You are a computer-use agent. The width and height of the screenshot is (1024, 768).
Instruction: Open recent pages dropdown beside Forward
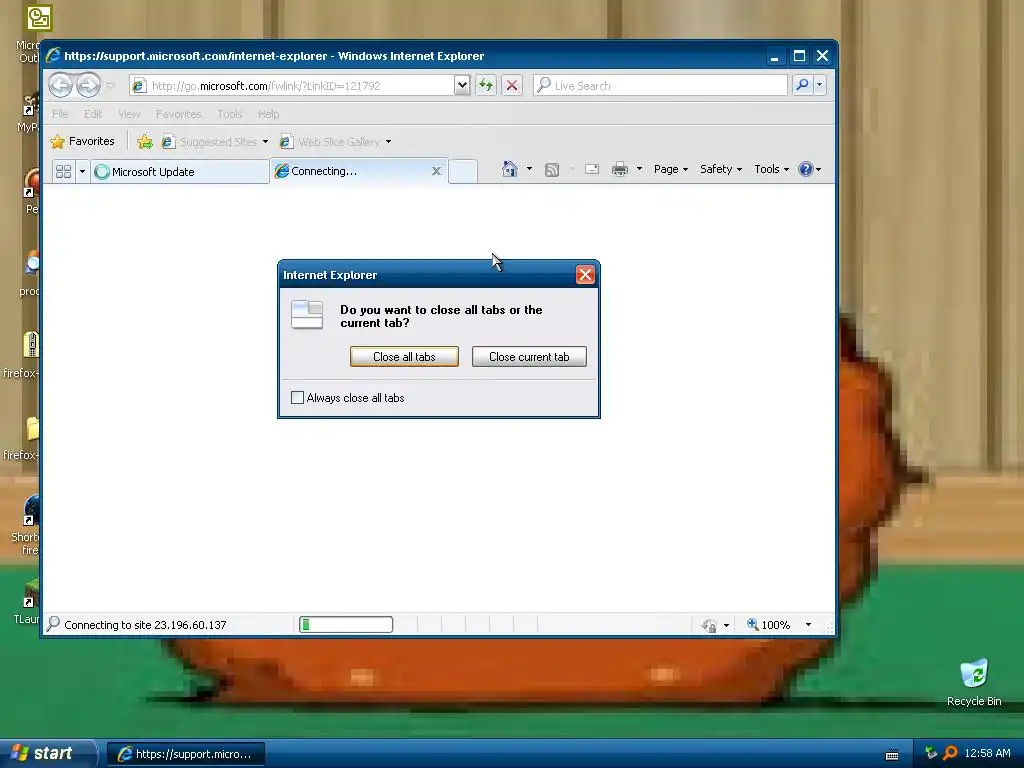[x=110, y=86]
